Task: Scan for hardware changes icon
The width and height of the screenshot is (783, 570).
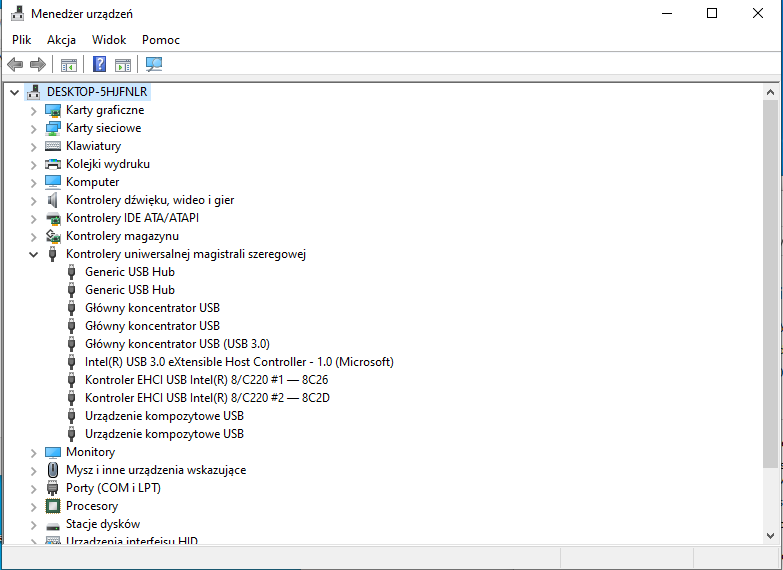Action: tap(154, 64)
